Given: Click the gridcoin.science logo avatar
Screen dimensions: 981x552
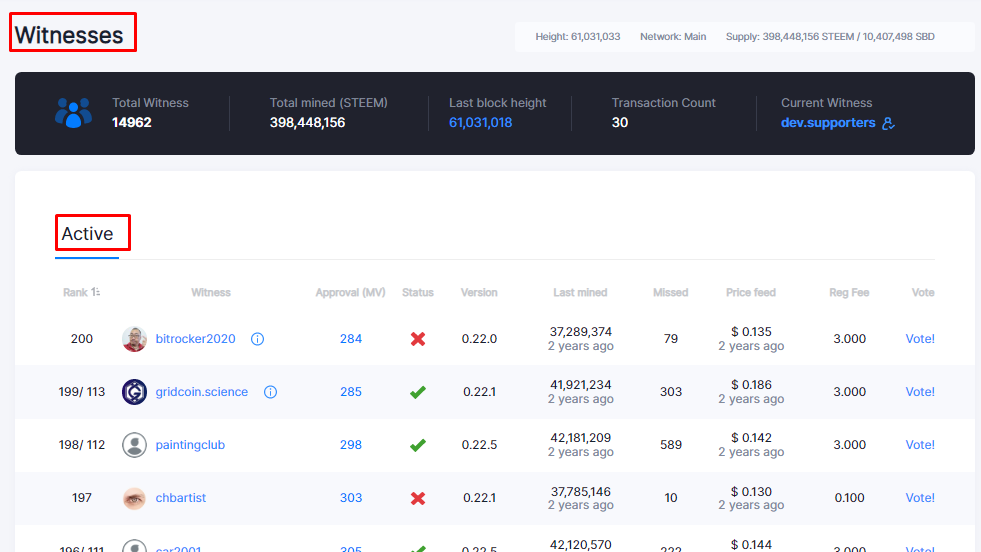Looking at the screenshot, I should coord(134,392).
